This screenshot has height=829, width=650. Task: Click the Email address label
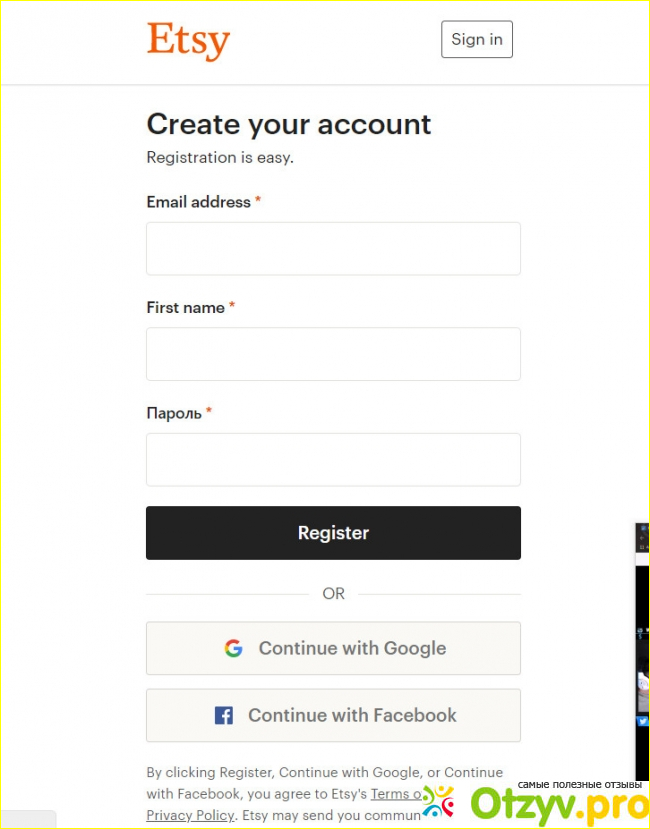[198, 202]
